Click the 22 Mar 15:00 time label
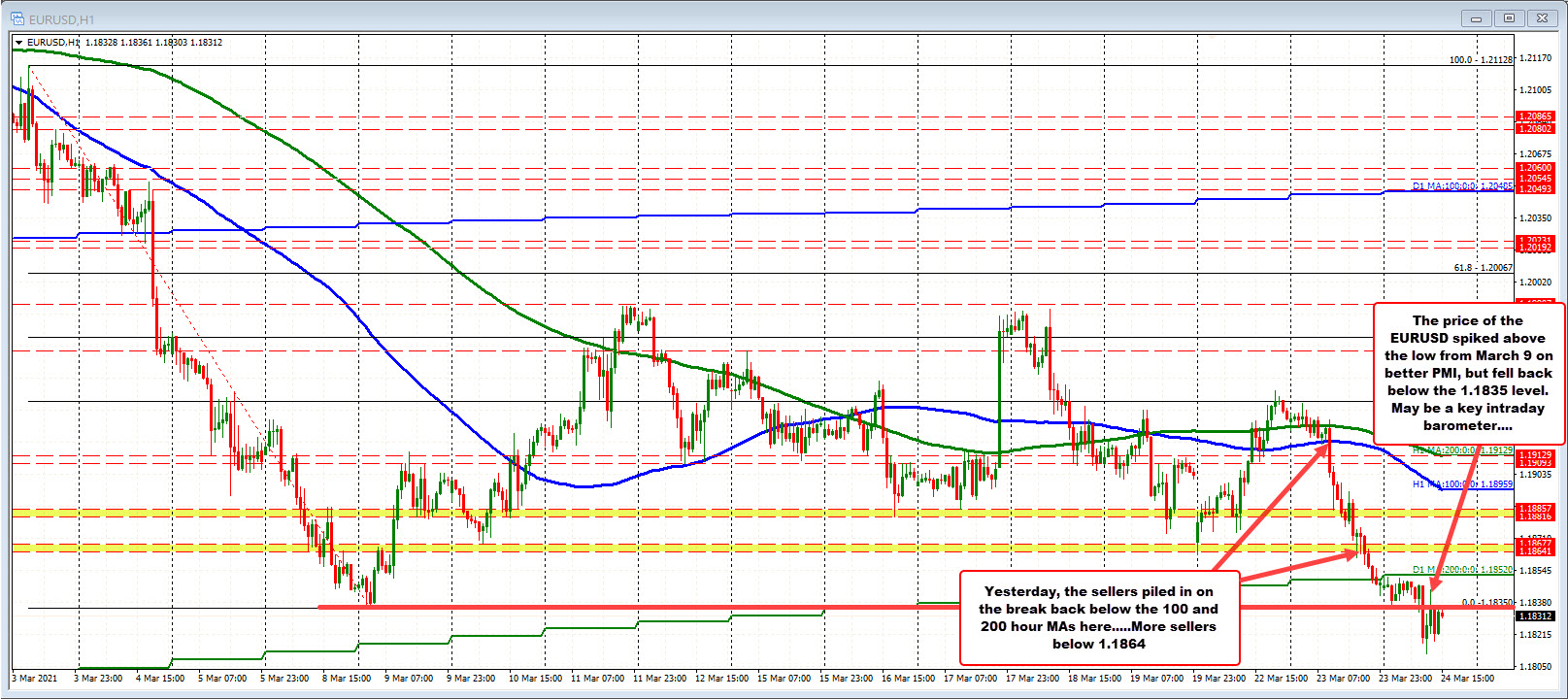Screen dimensions: 1568x699 (1281, 679)
